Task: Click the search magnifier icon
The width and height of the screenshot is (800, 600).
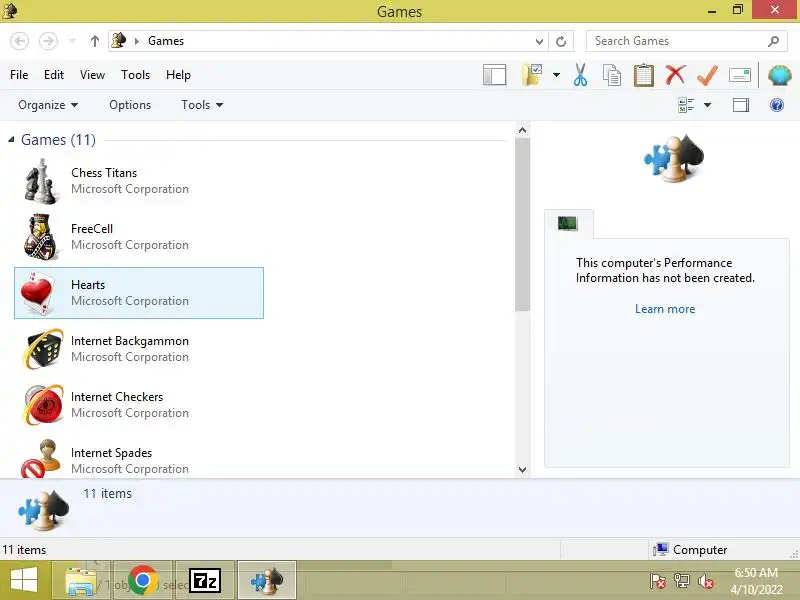Action: tap(773, 41)
